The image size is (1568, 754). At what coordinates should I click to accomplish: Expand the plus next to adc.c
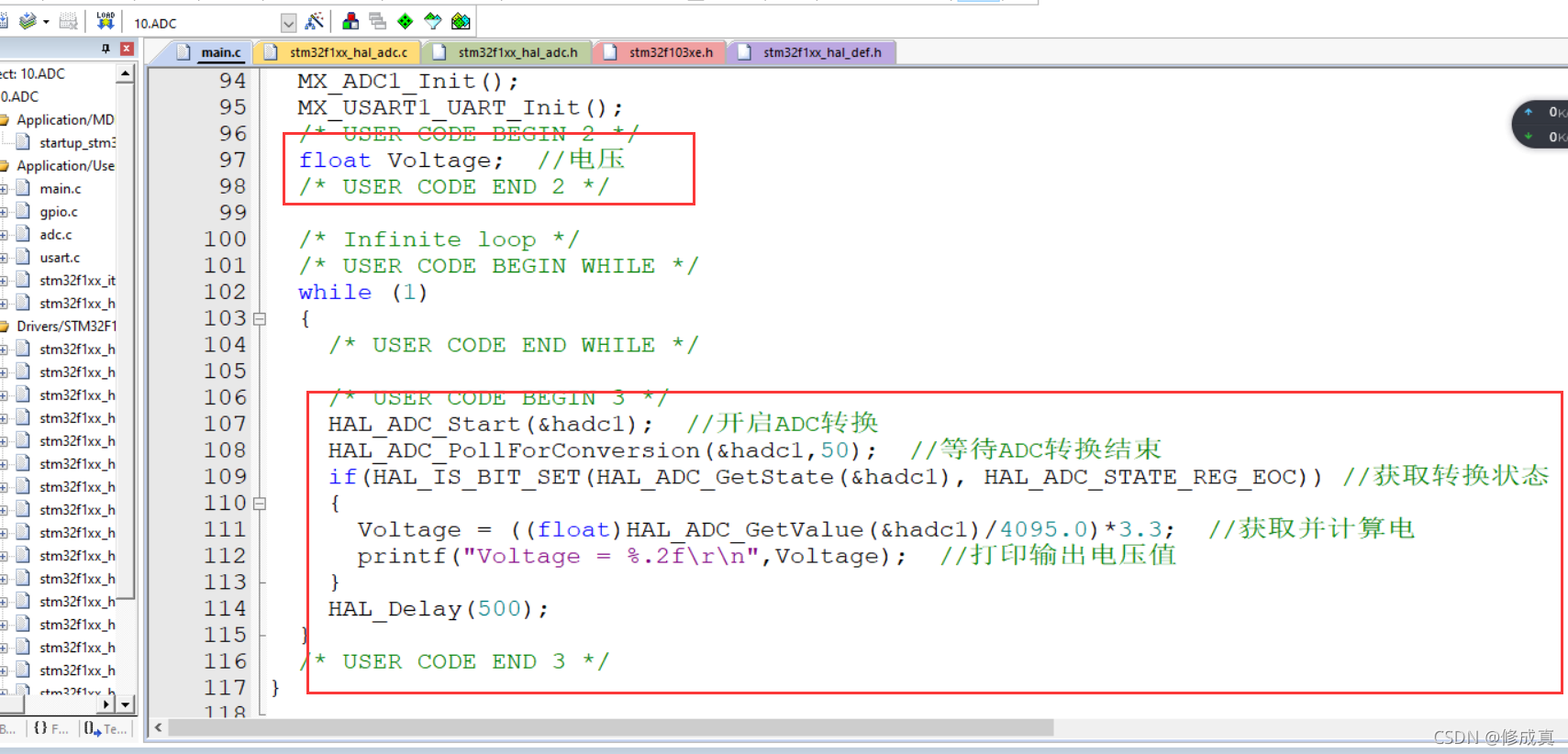pyautogui.click(x=4, y=235)
